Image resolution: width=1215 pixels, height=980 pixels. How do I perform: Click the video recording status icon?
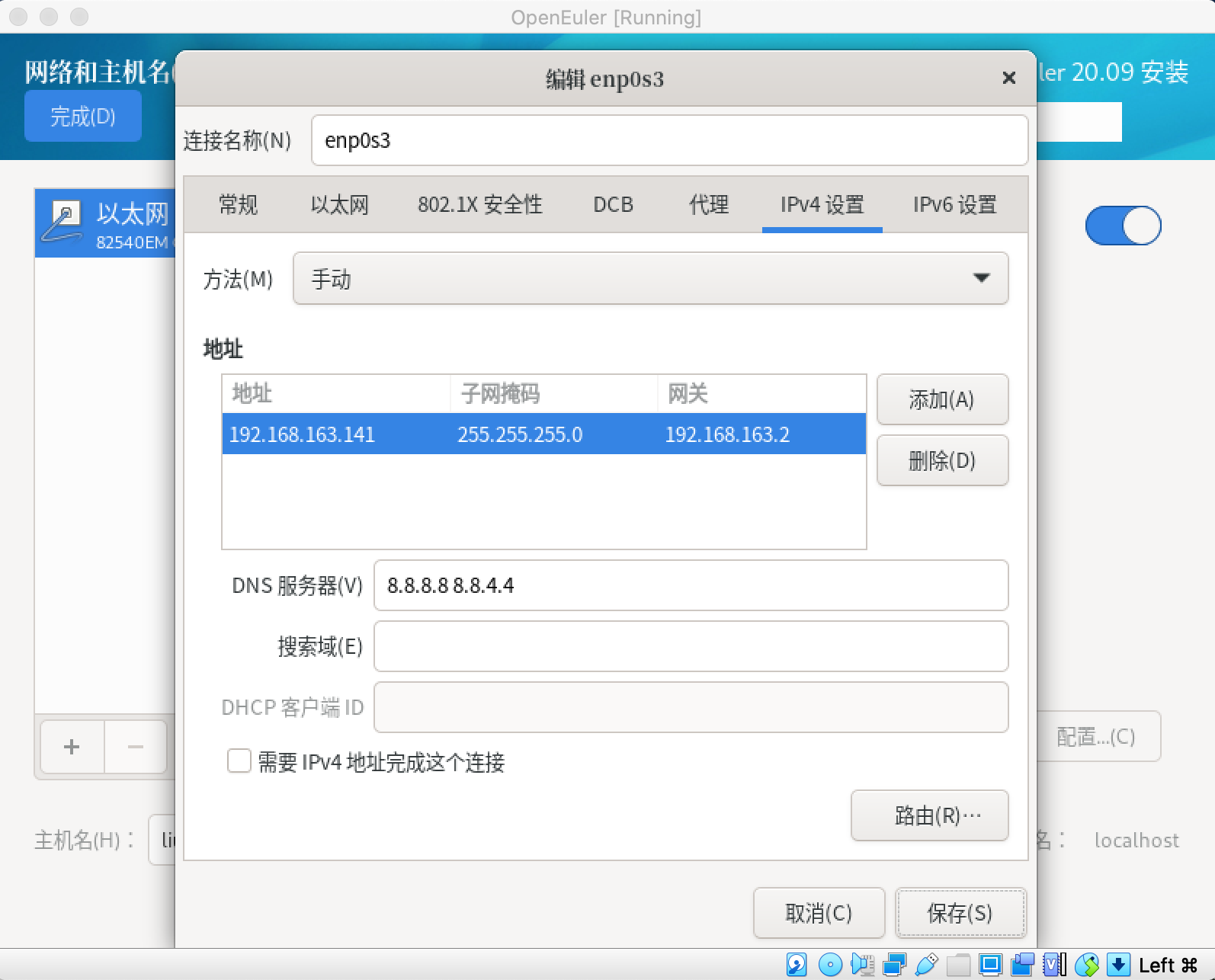click(1022, 965)
